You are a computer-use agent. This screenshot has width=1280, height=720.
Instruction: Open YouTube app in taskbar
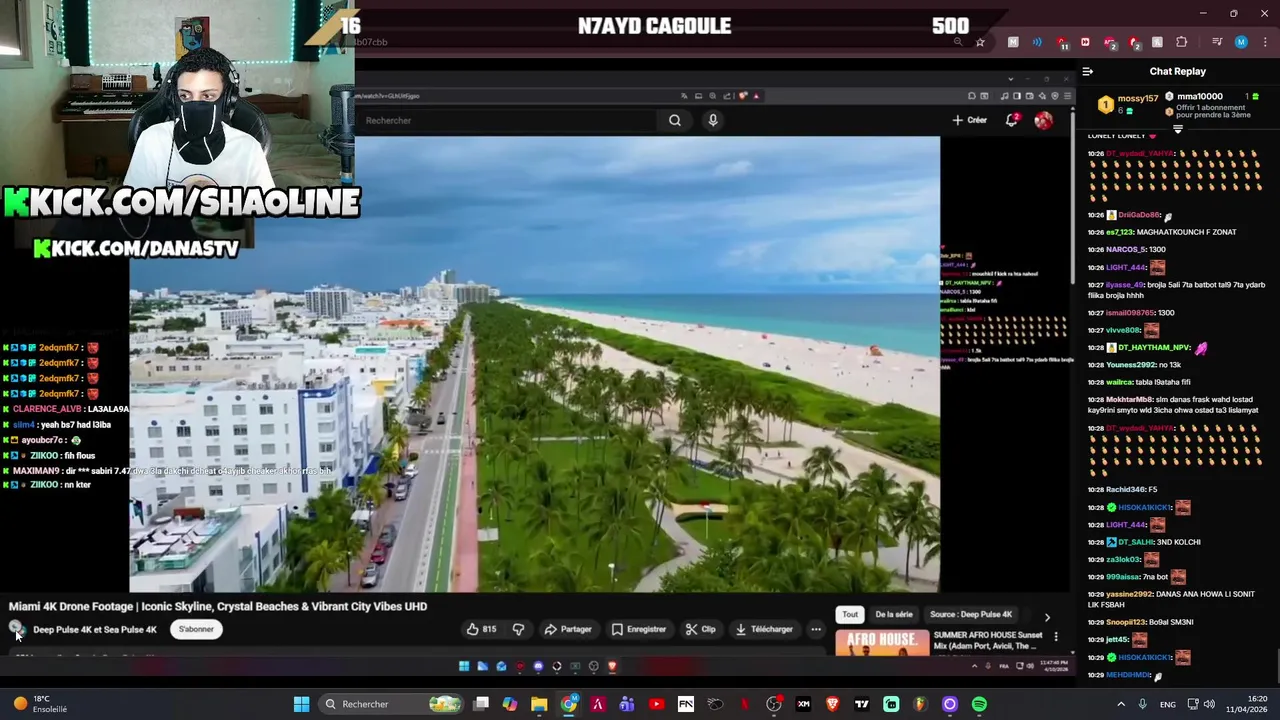(x=656, y=704)
